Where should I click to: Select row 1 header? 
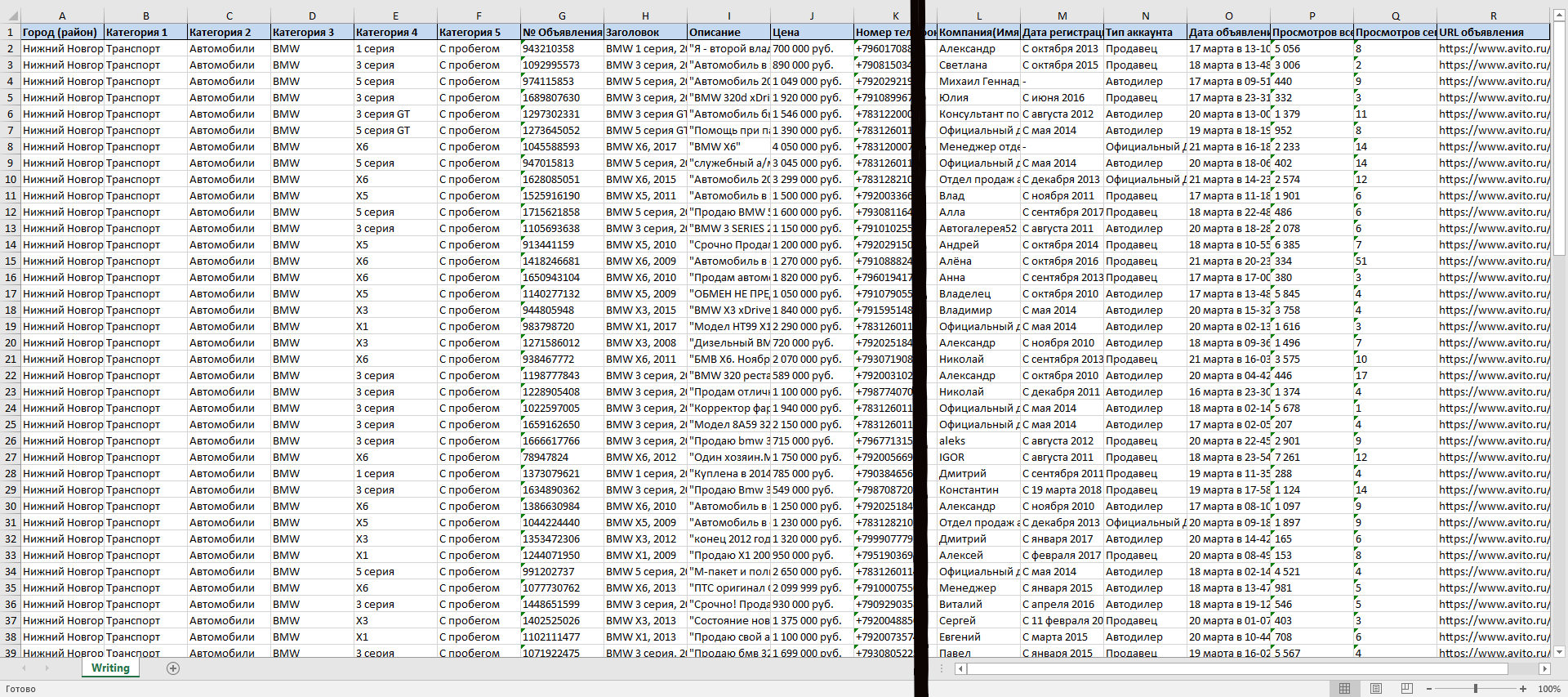click(10, 32)
